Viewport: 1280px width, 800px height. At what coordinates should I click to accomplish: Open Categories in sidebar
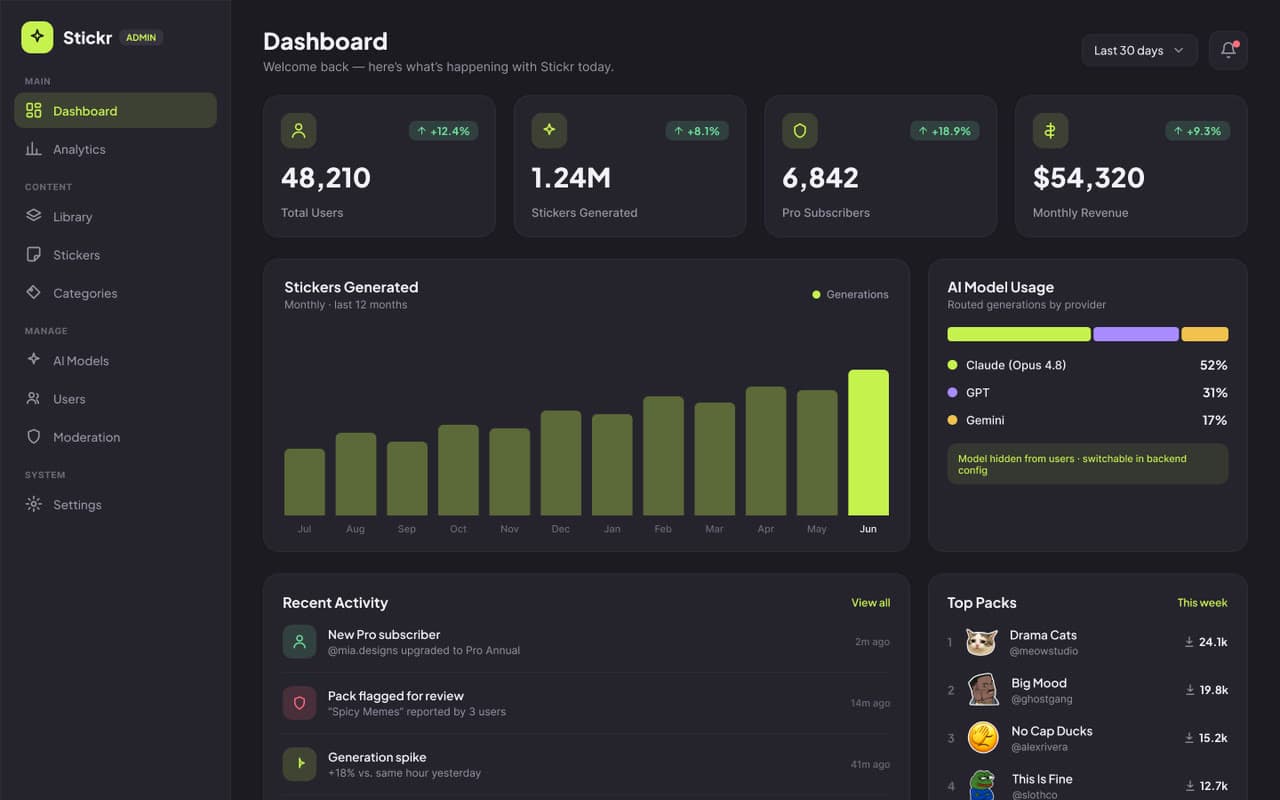click(115, 293)
